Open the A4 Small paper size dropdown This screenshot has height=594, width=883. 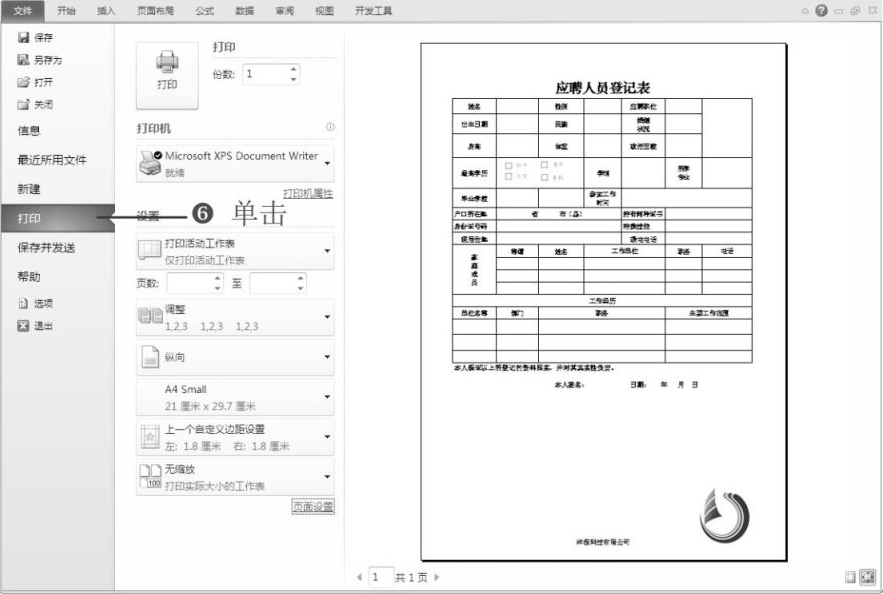coord(235,397)
